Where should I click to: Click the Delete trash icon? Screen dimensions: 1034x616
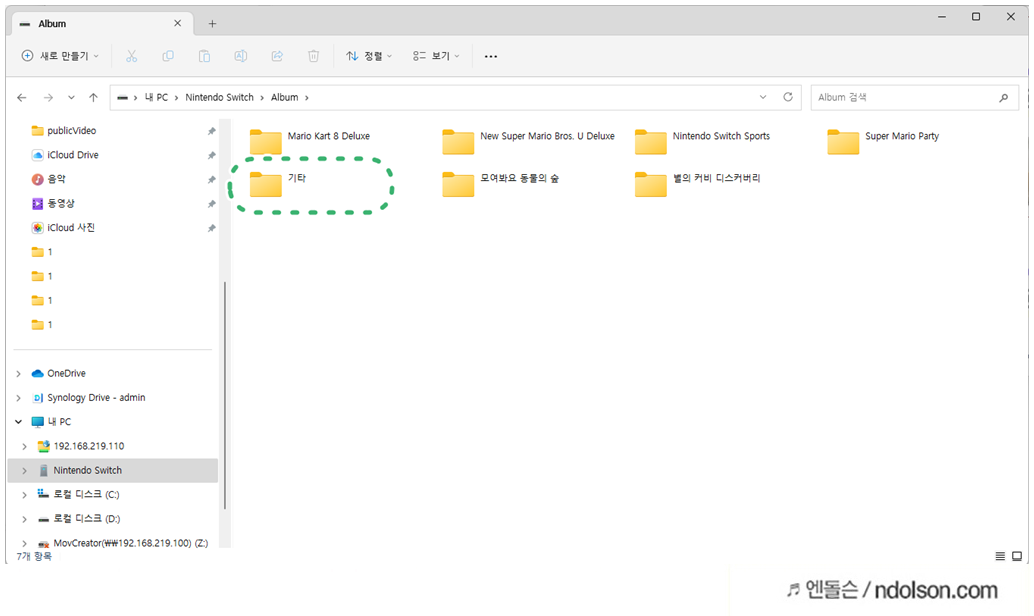[x=313, y=56]
